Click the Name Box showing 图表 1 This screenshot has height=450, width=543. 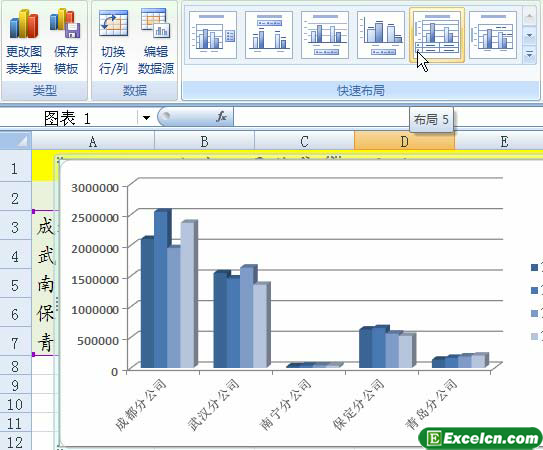coord(69,118)
